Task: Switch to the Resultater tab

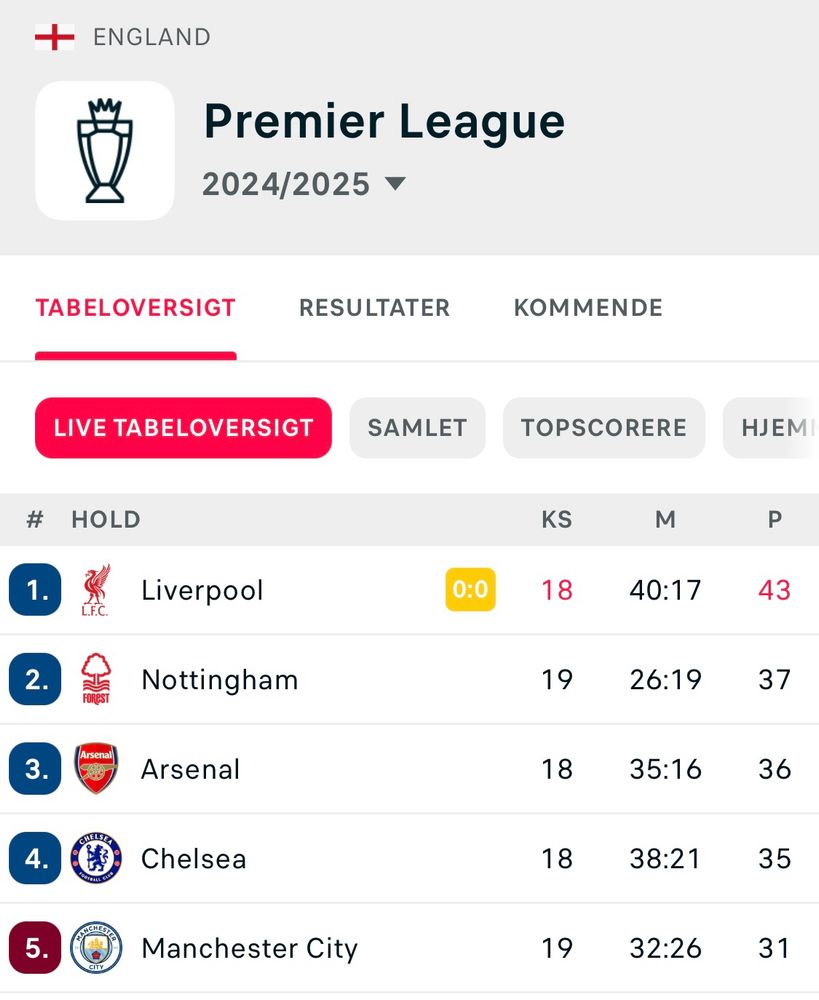Action: [374, 308]
